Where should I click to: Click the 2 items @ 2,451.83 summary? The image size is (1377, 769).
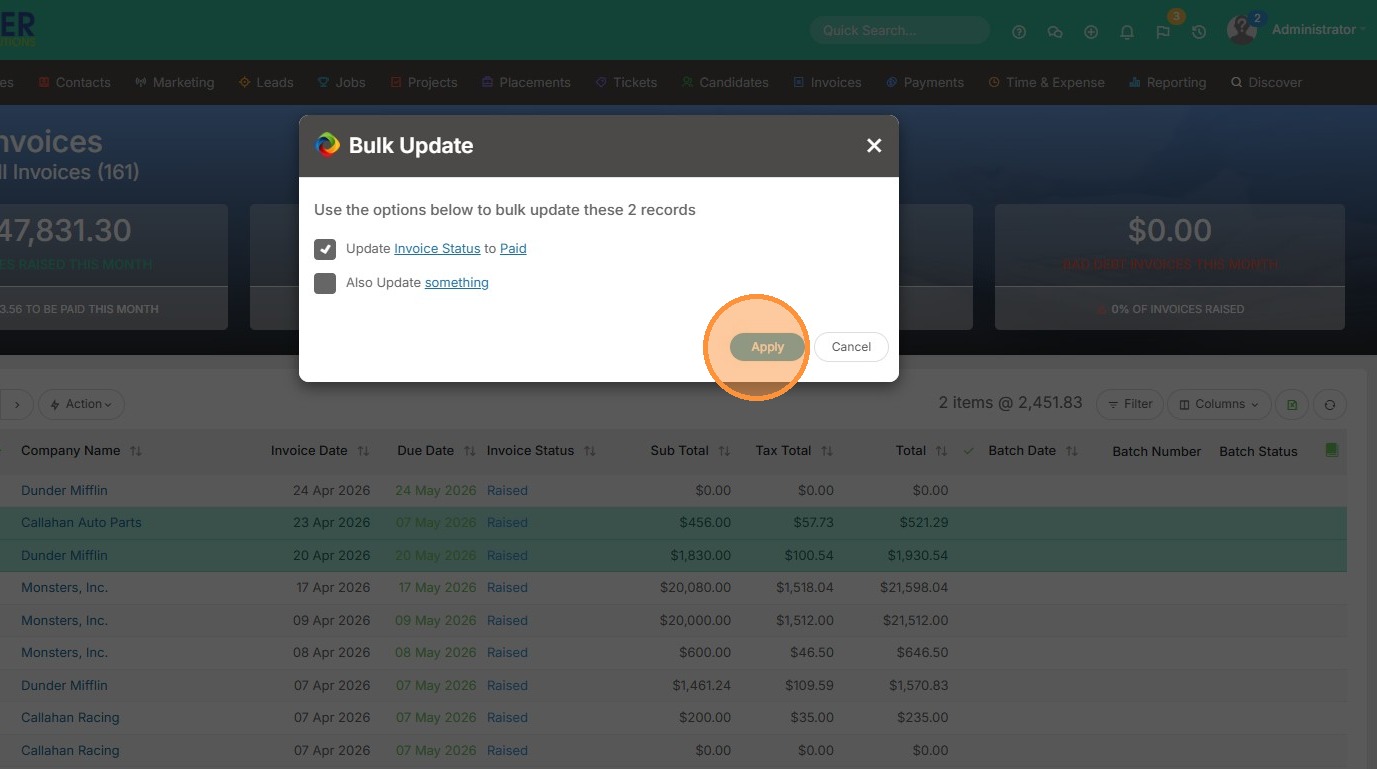[x=1010, y=403]
